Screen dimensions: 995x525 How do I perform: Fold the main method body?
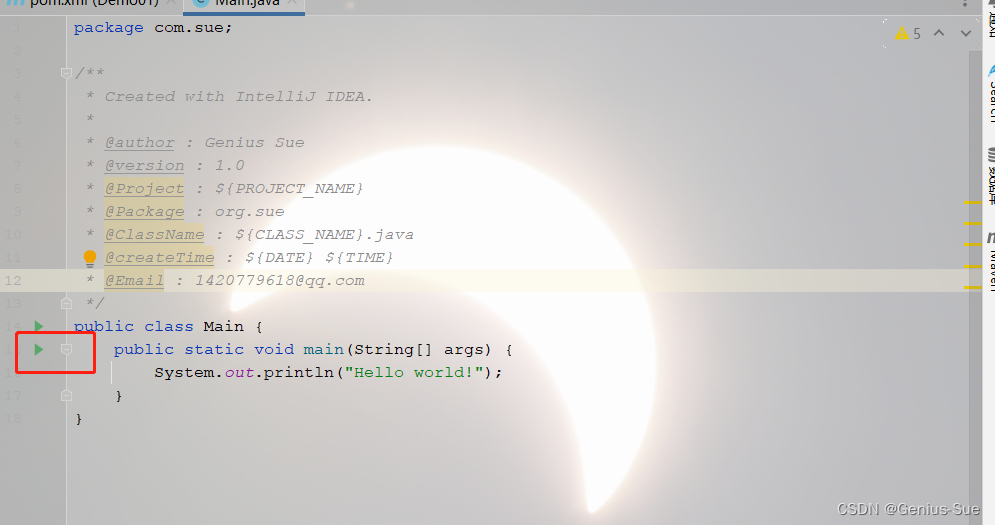point(66,349)
